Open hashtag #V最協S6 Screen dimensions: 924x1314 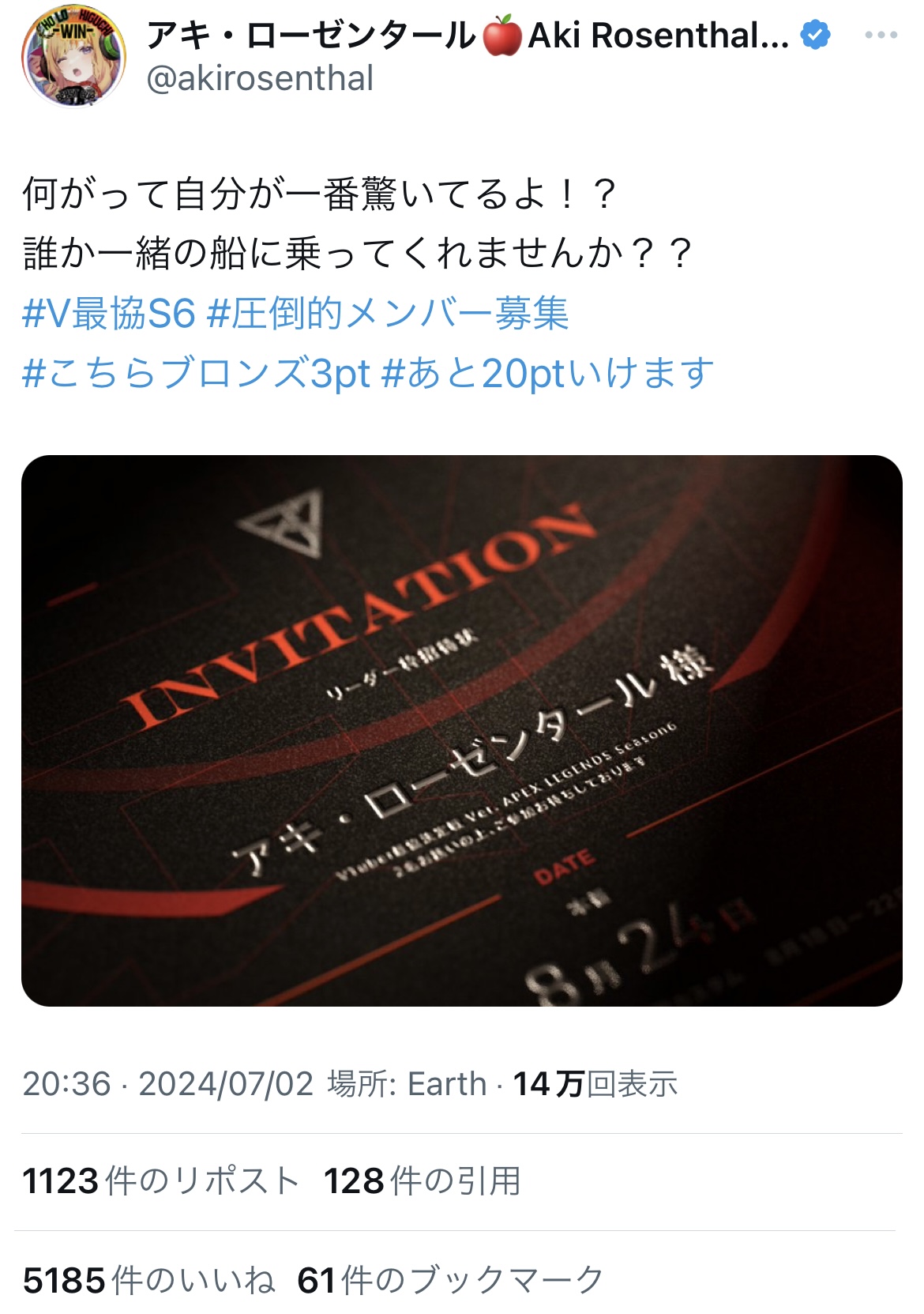coord(108,314)
